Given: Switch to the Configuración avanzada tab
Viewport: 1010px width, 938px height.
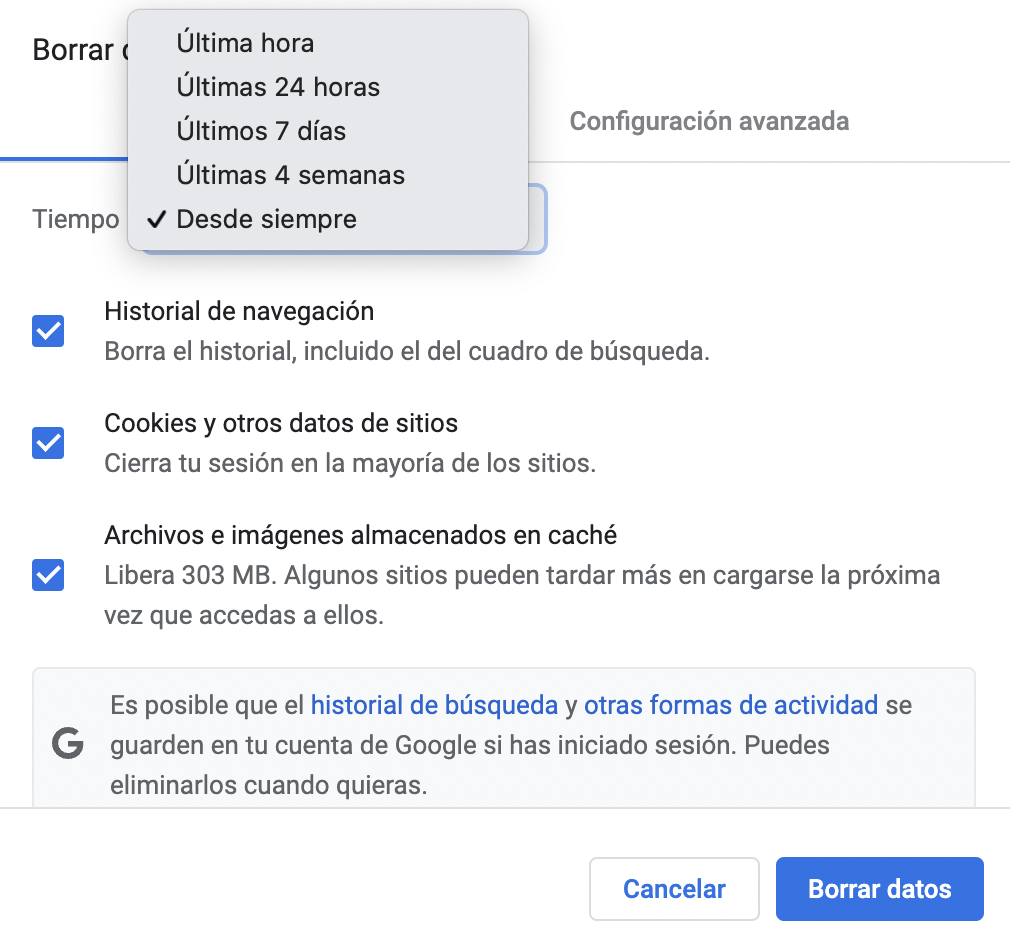Looking at the screenshot, I should coord(709,121).
